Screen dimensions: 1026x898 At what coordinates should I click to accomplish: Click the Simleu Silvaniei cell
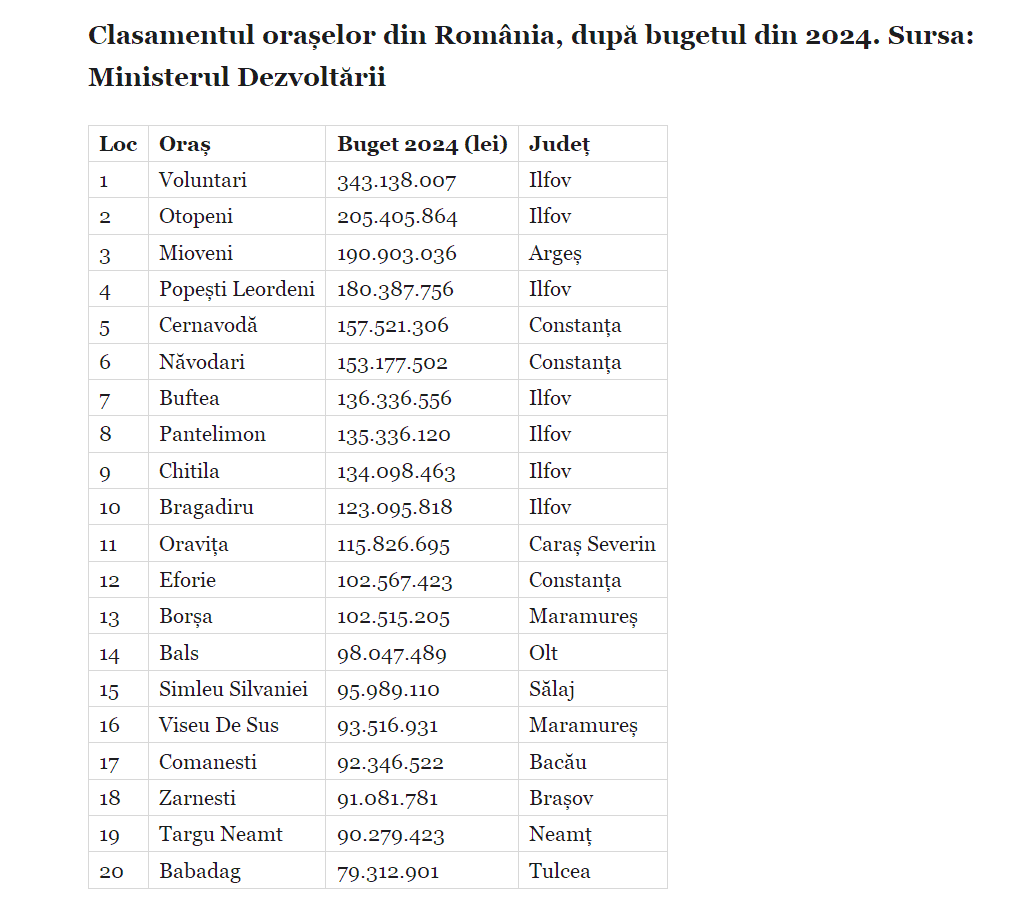pyautogui.click(x=233, y=689)
